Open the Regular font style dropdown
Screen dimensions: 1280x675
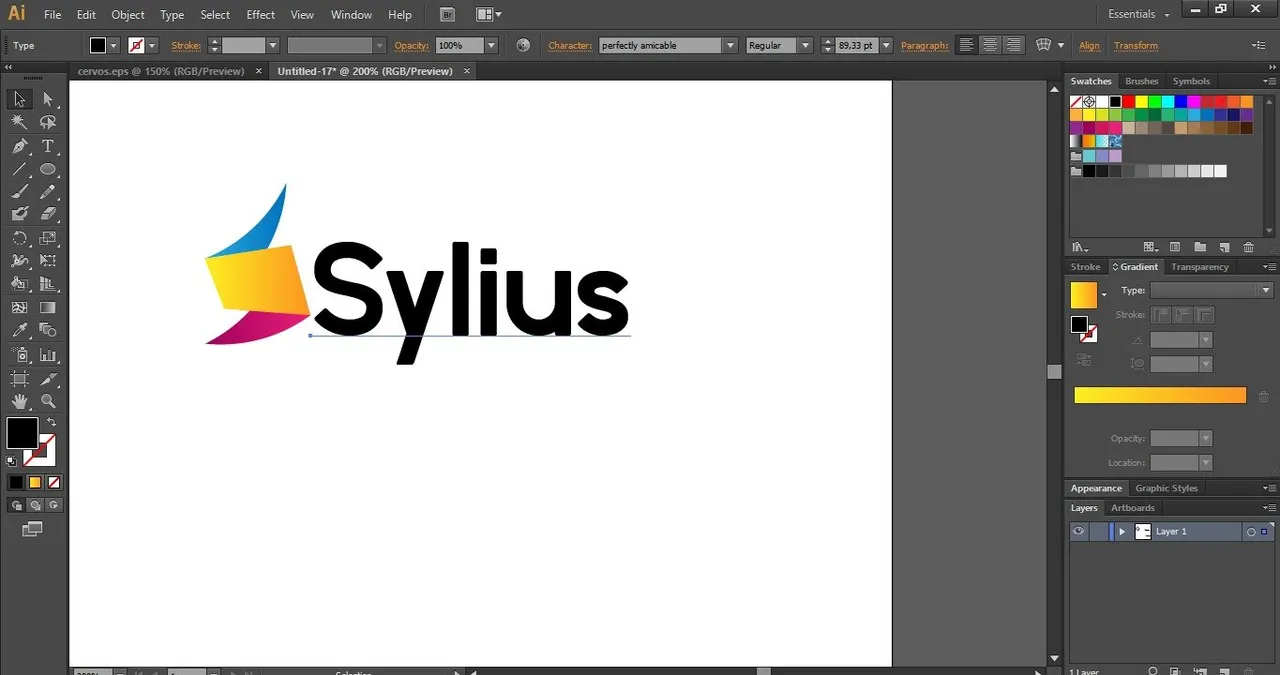[804, 45]
